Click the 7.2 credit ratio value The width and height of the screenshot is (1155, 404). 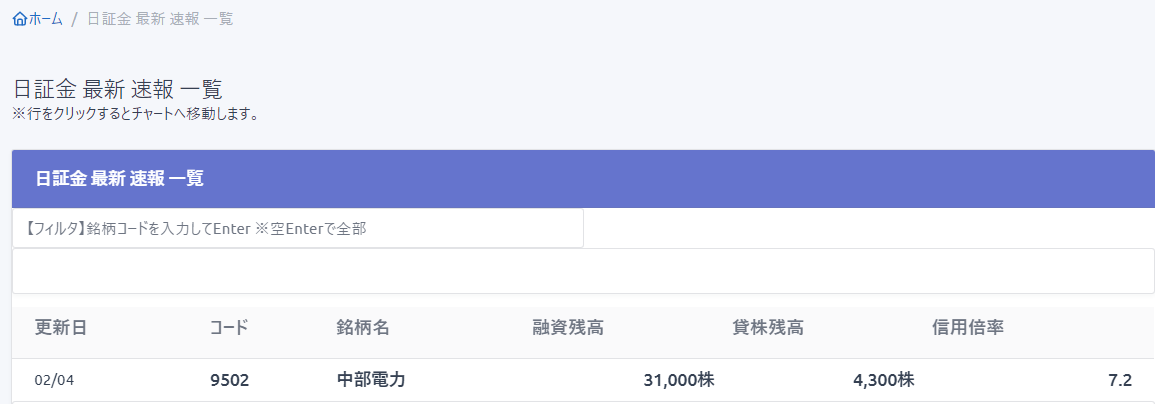(1120, 380)
